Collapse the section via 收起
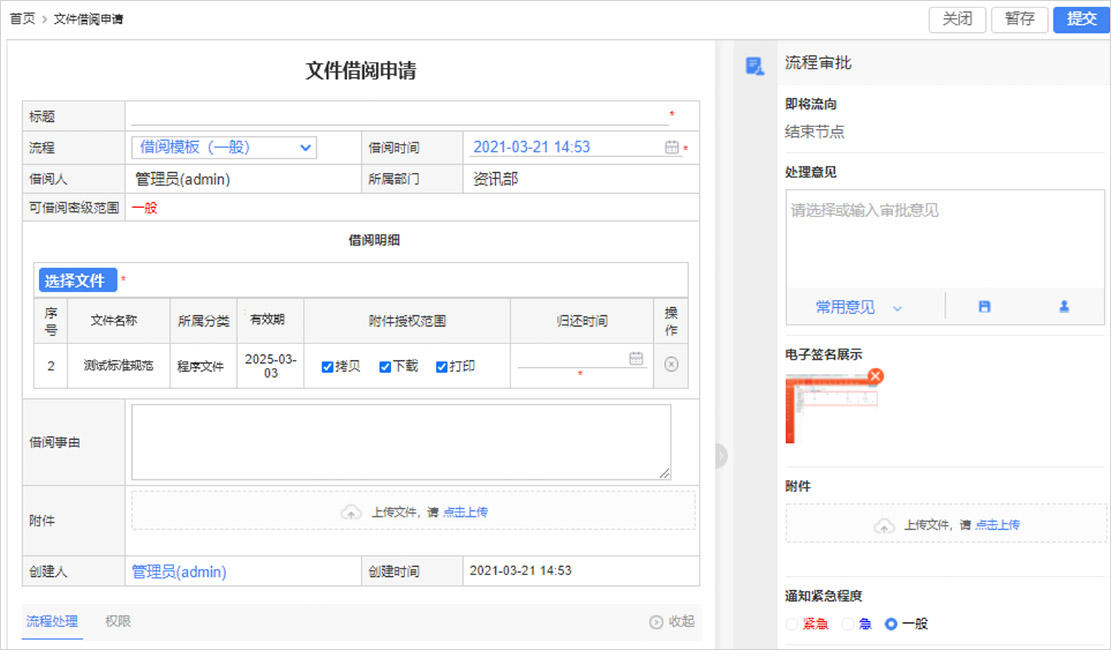 [672, 621]
